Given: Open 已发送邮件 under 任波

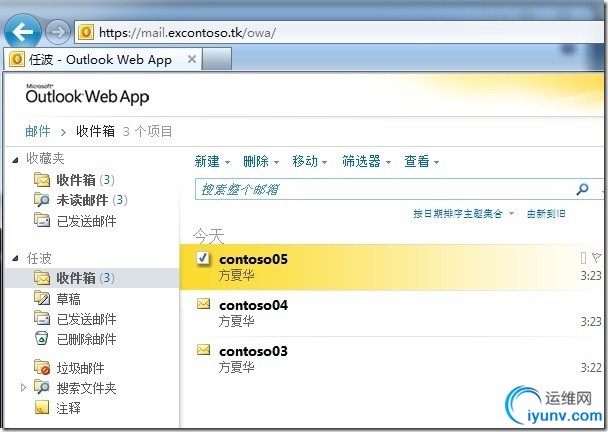Looking at the screenshot, I should point(86,319).
